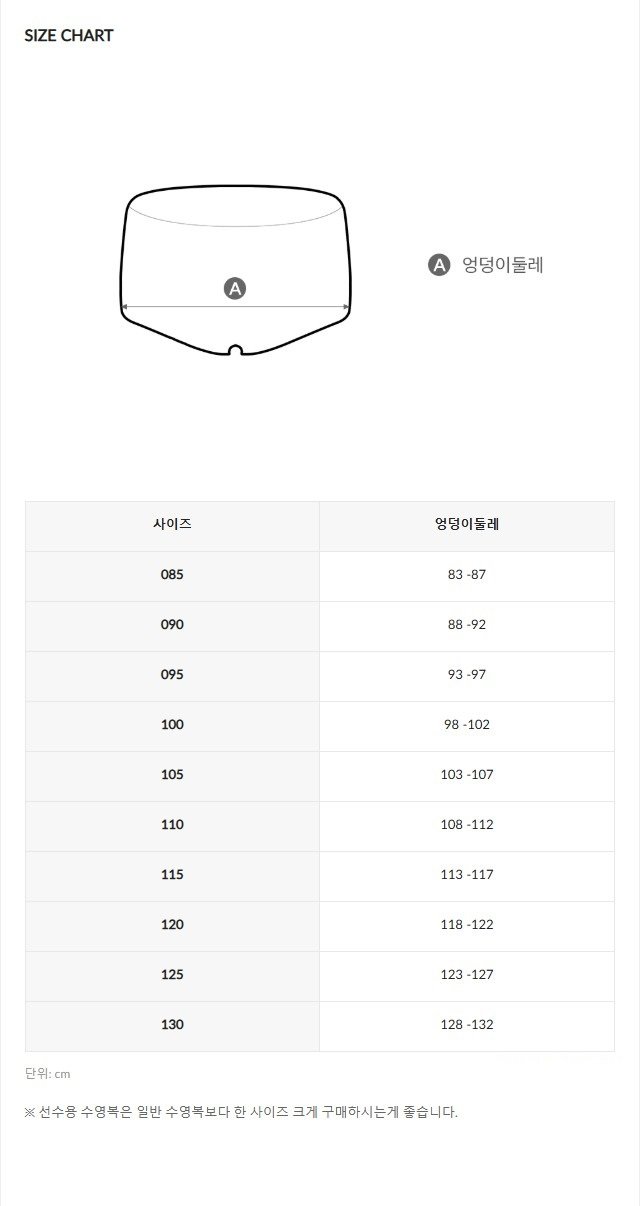Click the A legend badge beside 엉덩이둘레
This screenshot has width=640, height=1206.
[x=439, y=265]
